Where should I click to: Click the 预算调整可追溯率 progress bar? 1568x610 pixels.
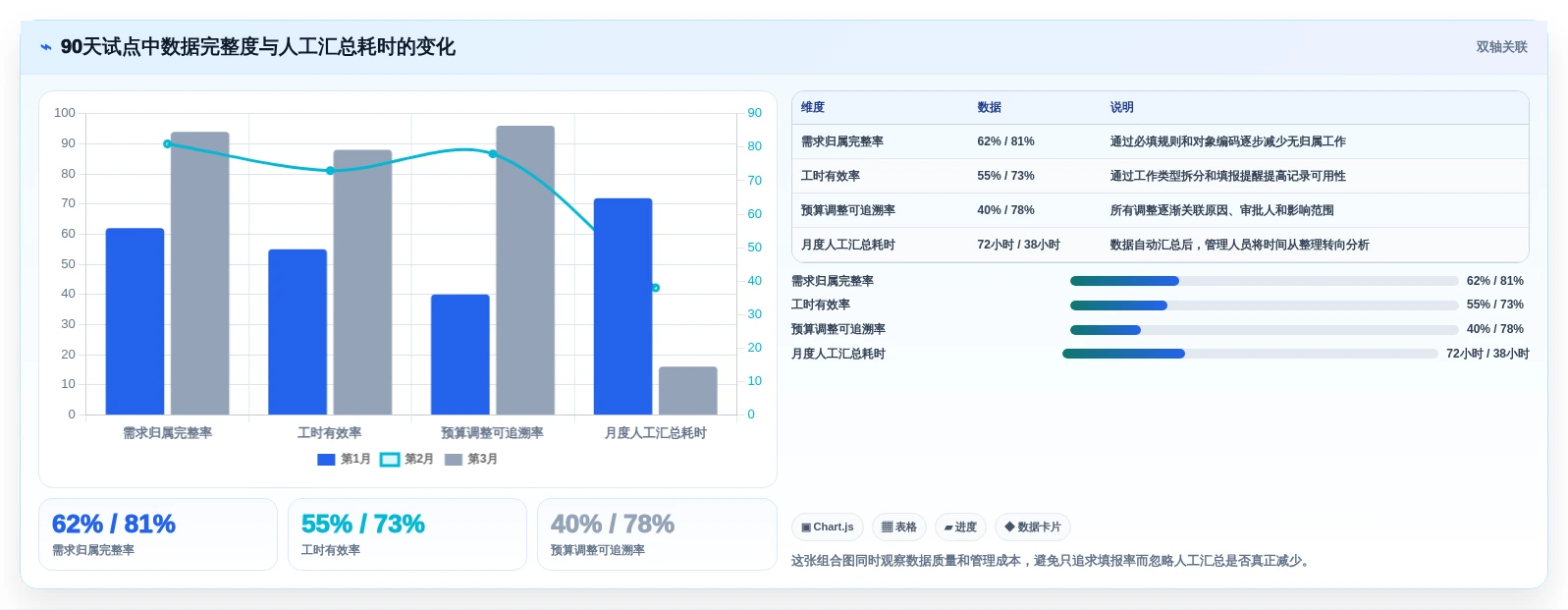pos(1264,330)
